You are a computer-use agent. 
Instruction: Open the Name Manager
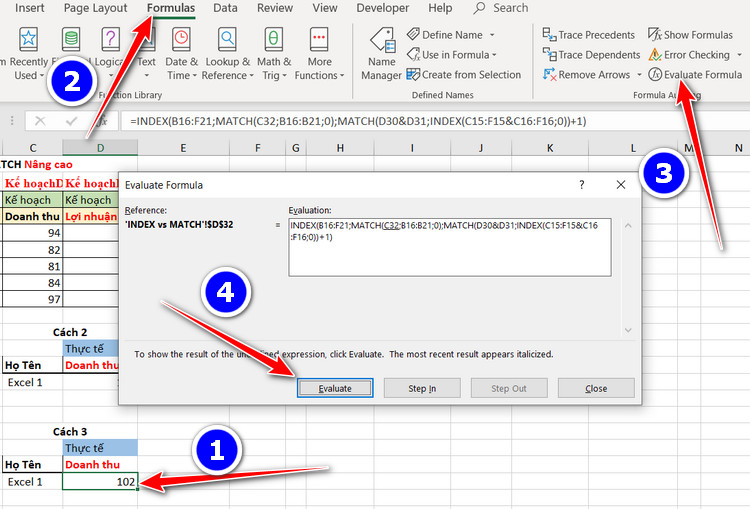point(381,54)
